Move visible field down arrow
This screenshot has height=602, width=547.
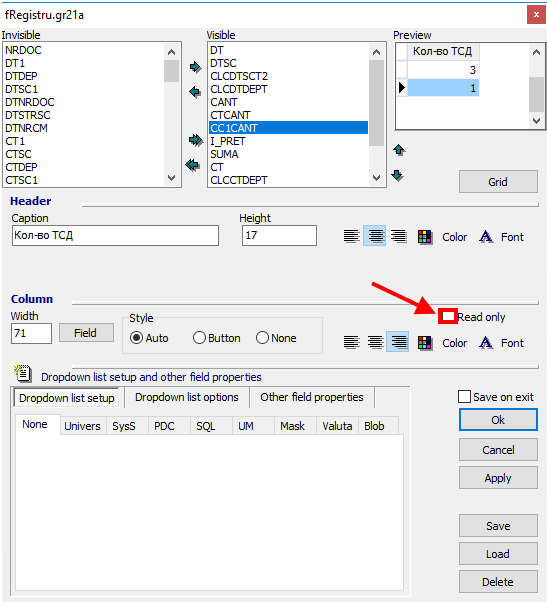[x=397, y=176]
